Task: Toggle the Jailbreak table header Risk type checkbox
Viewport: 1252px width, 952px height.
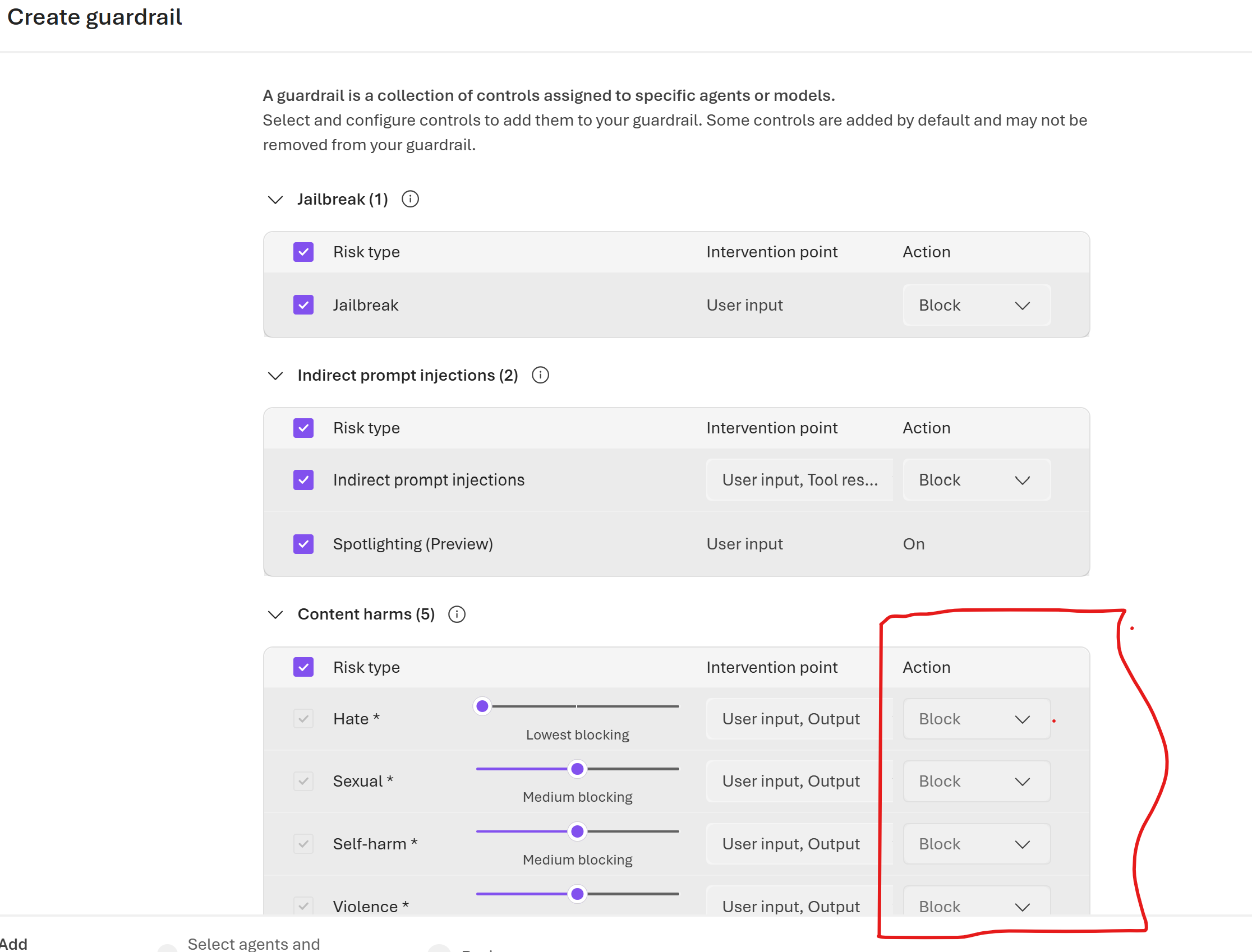Action: click(x=303, y=252)
